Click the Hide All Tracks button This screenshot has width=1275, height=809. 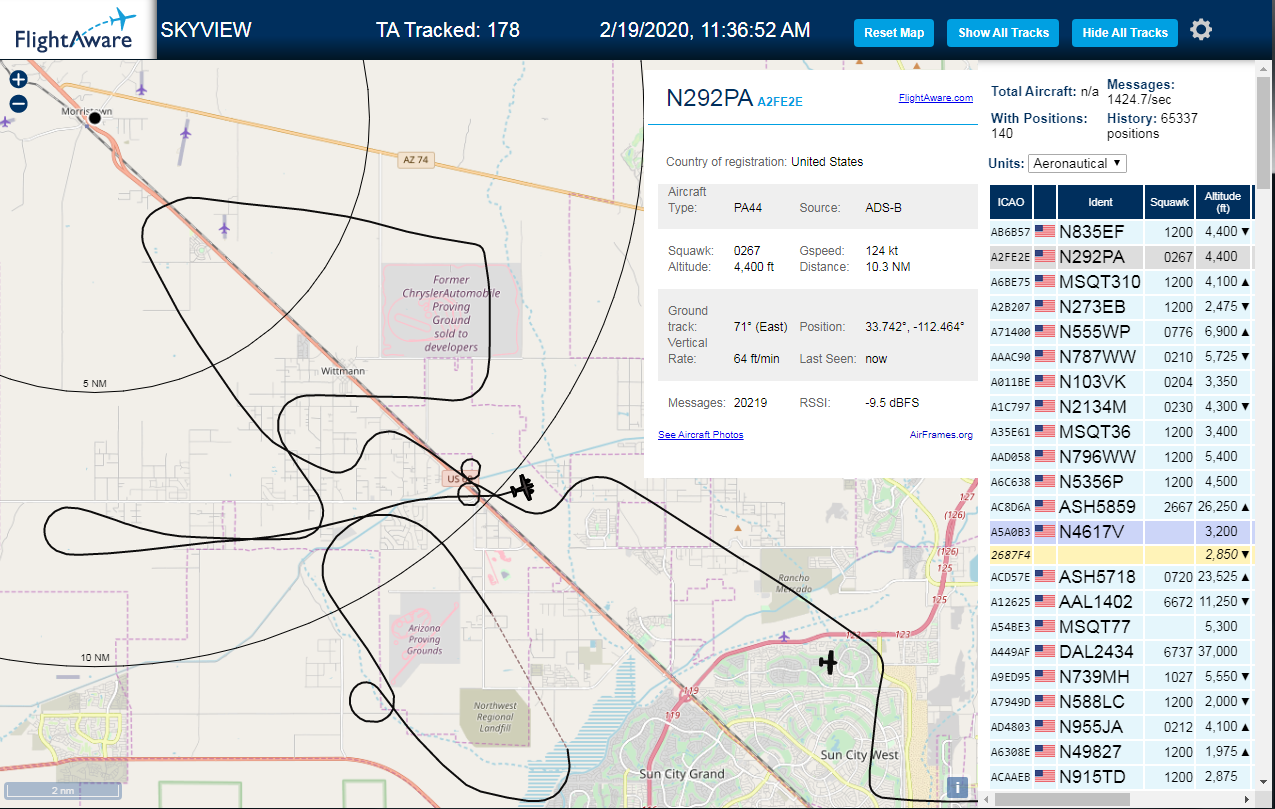(1125, 32)
